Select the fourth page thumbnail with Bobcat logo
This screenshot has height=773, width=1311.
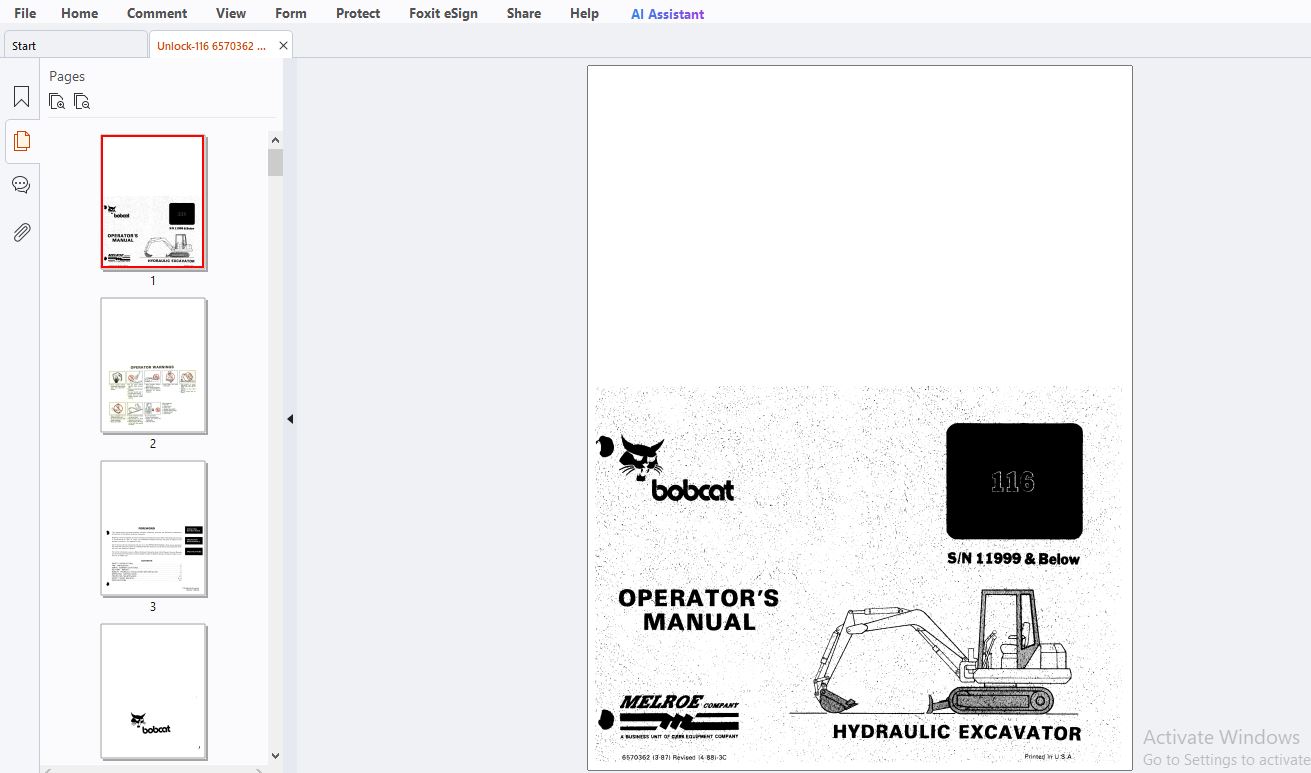click(x=153, y=691)
